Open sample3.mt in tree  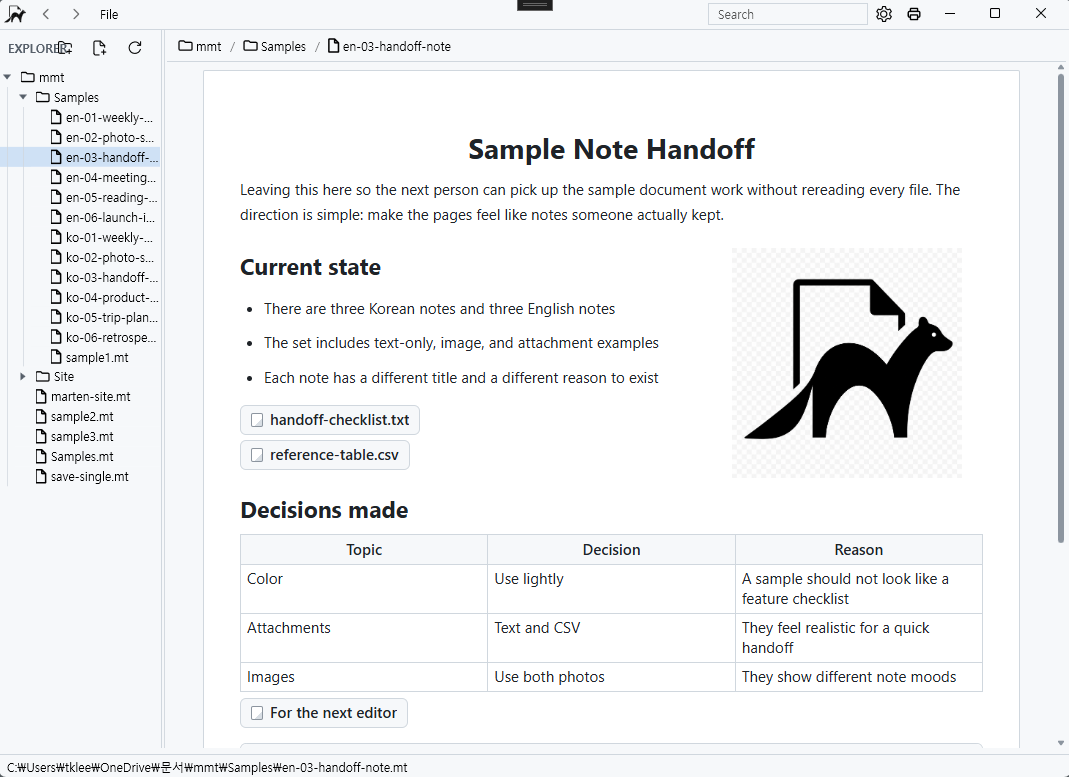pyautogui.click(x=75, y=436)
